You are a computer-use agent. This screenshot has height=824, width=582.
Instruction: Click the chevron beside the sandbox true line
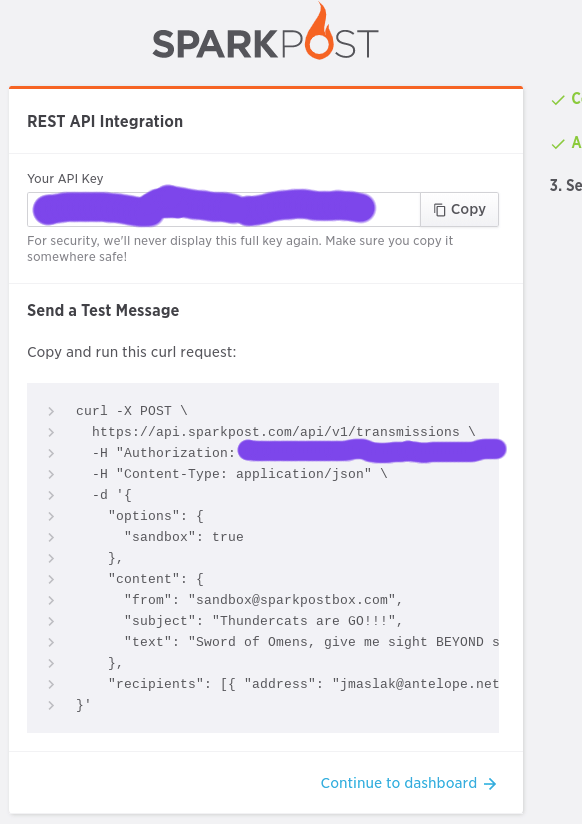point(51,537)
